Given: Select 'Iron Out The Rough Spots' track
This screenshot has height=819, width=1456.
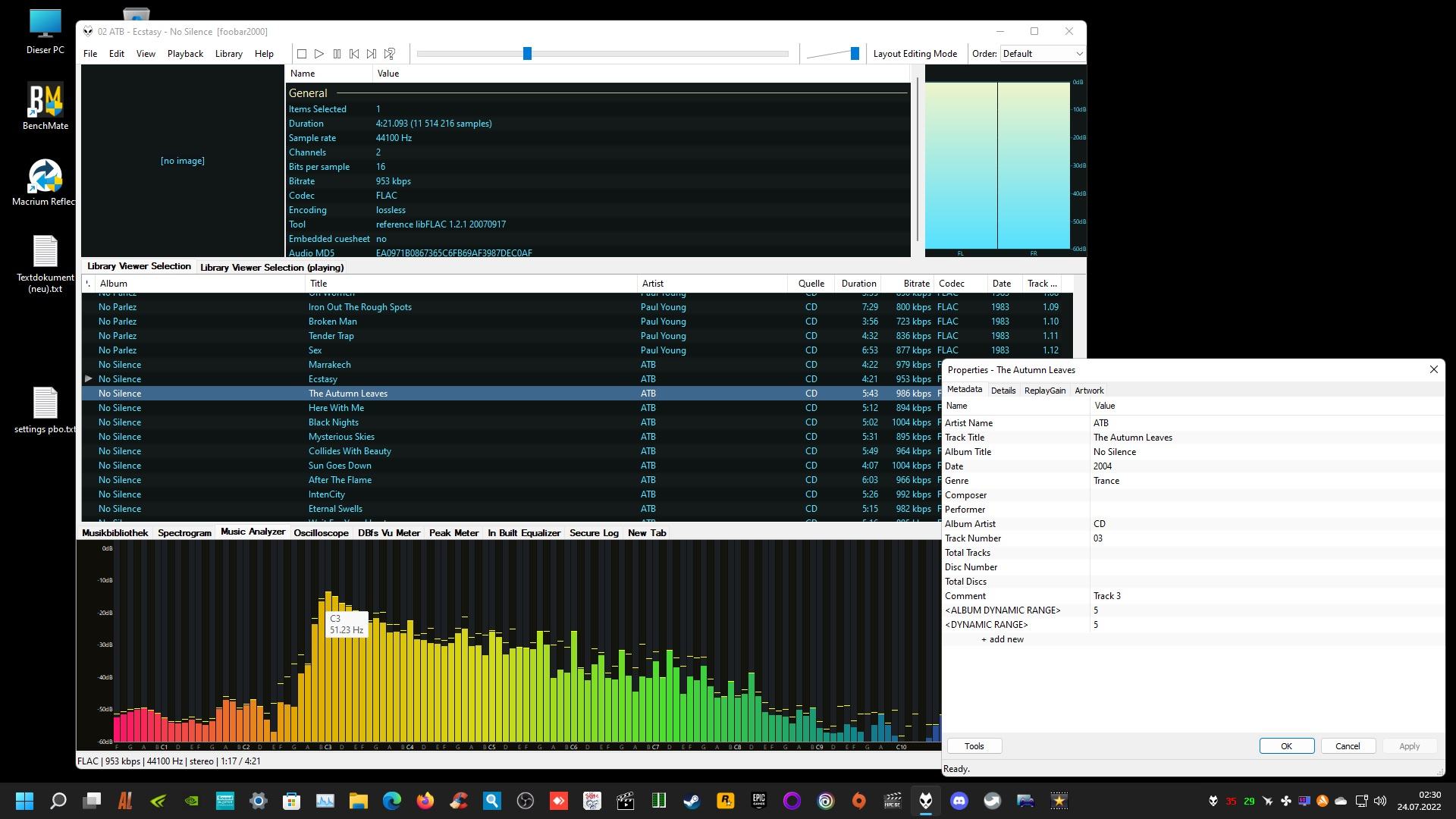Looking at the screenshot, I should pos(576,307).
